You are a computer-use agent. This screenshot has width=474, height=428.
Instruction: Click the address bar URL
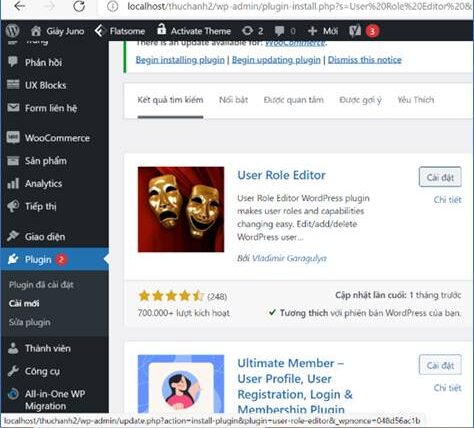pyautogui.click(x=298, y=6)
